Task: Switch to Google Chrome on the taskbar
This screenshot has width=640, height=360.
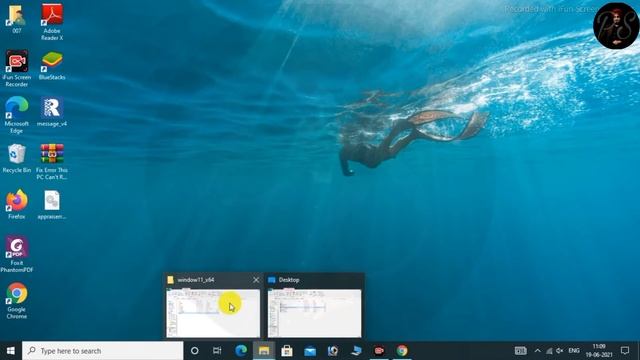Action: tap(402, 351)
